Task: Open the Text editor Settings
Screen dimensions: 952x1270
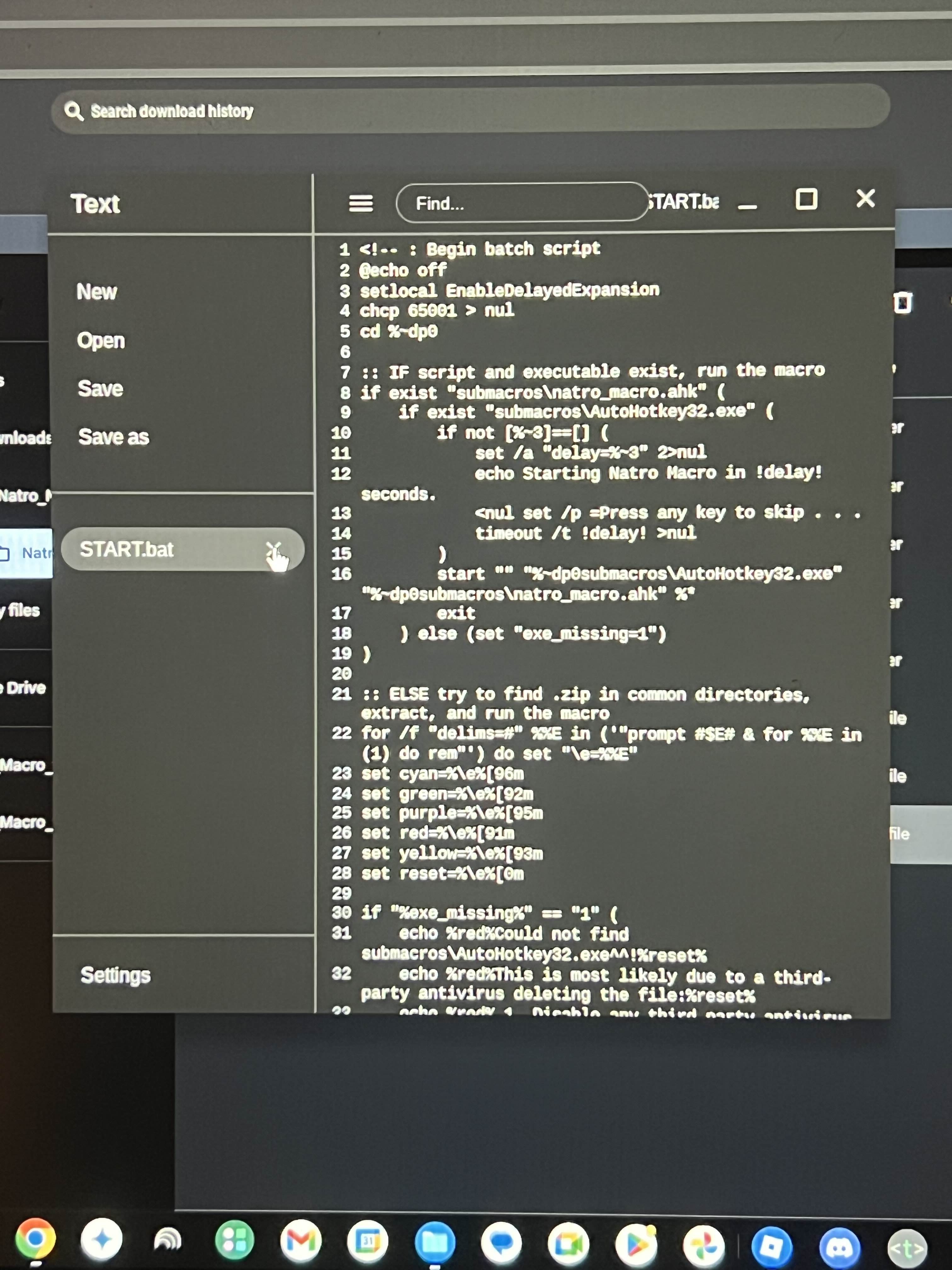Action: (x=115, y=975)
